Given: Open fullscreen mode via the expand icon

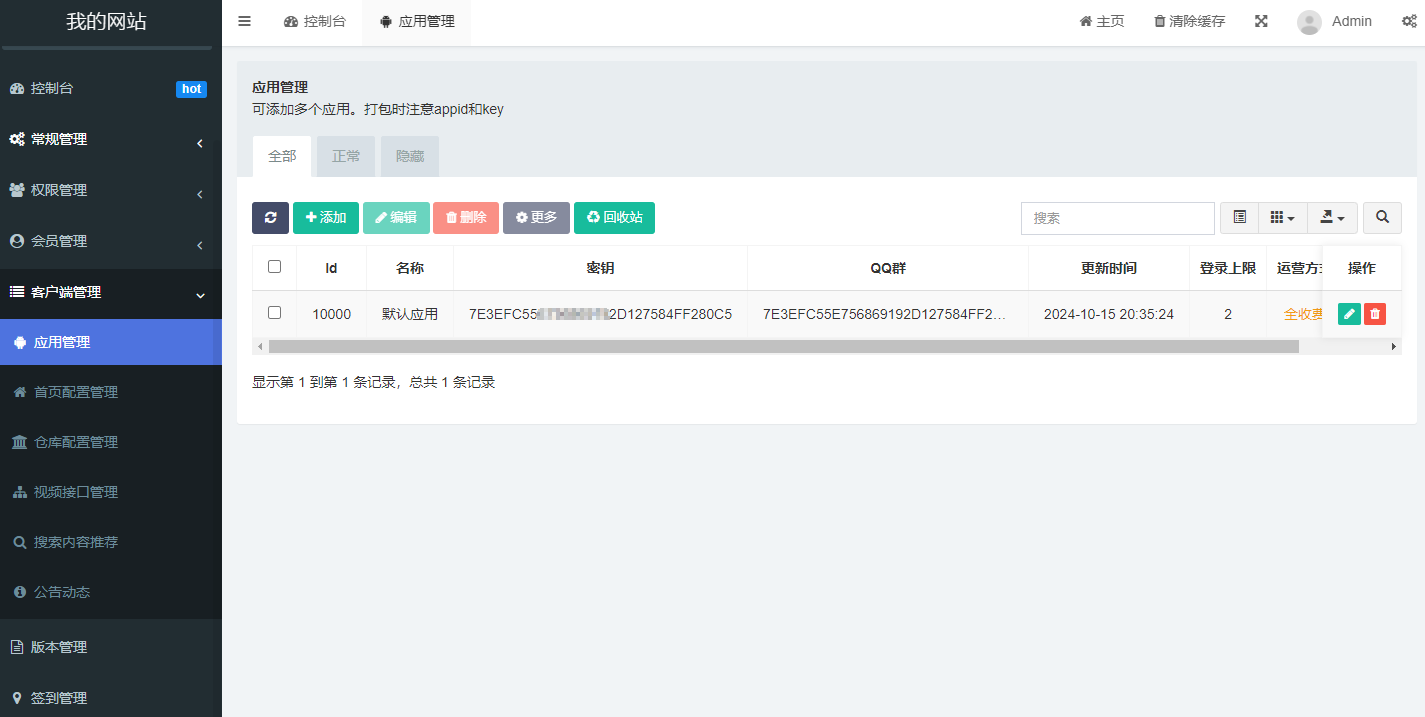Looking at the screenshot, I should click(1261, 20).
